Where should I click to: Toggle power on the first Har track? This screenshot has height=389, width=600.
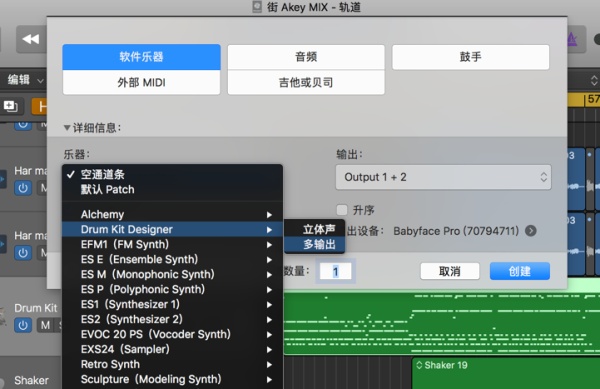pos(23,188)
